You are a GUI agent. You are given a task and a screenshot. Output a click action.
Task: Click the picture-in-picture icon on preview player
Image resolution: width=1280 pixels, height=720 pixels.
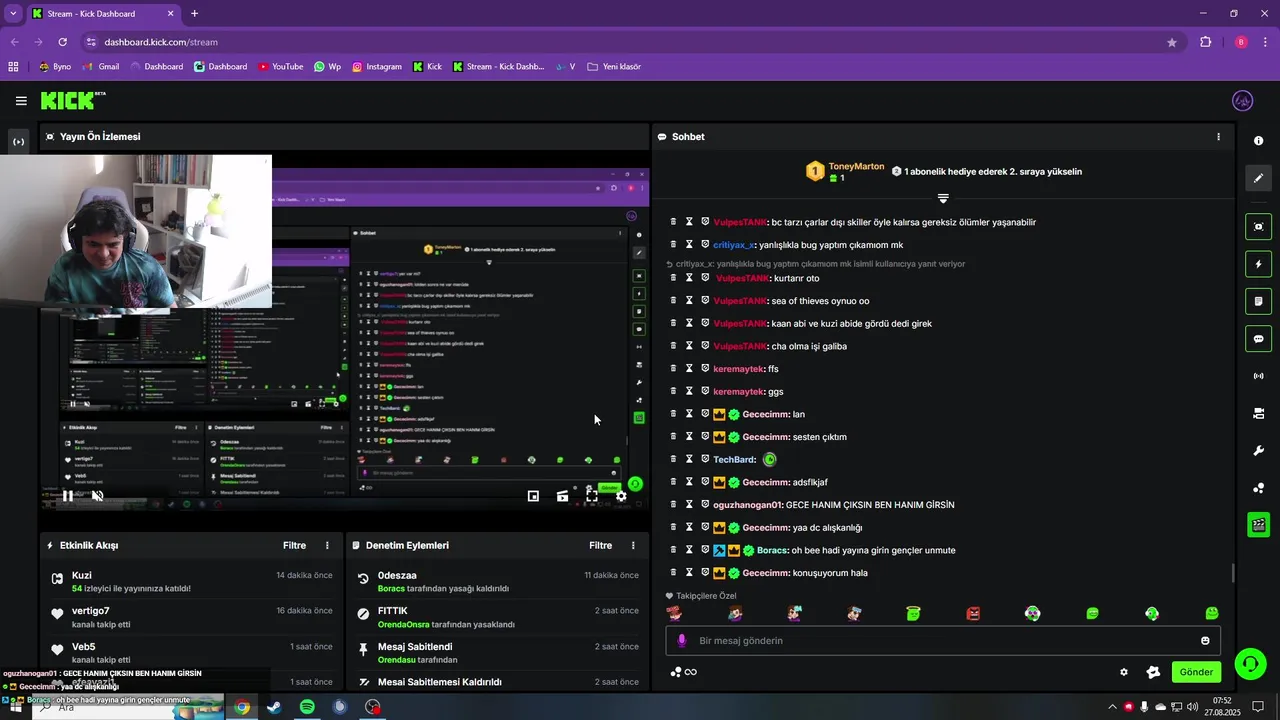click(533, 495)
